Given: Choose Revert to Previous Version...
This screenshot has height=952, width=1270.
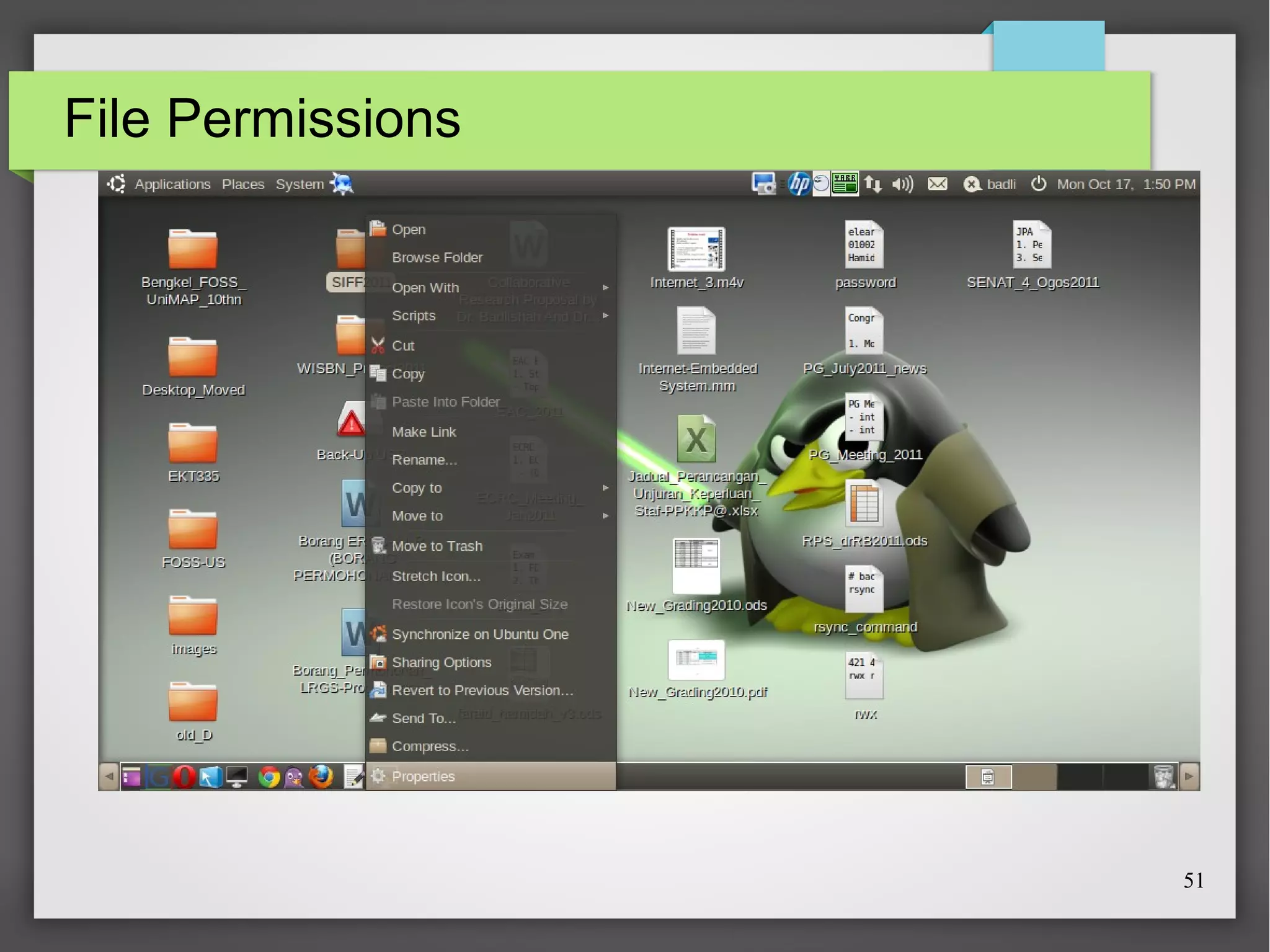Looking at the screenshot, I should click(x=491, y=690).
